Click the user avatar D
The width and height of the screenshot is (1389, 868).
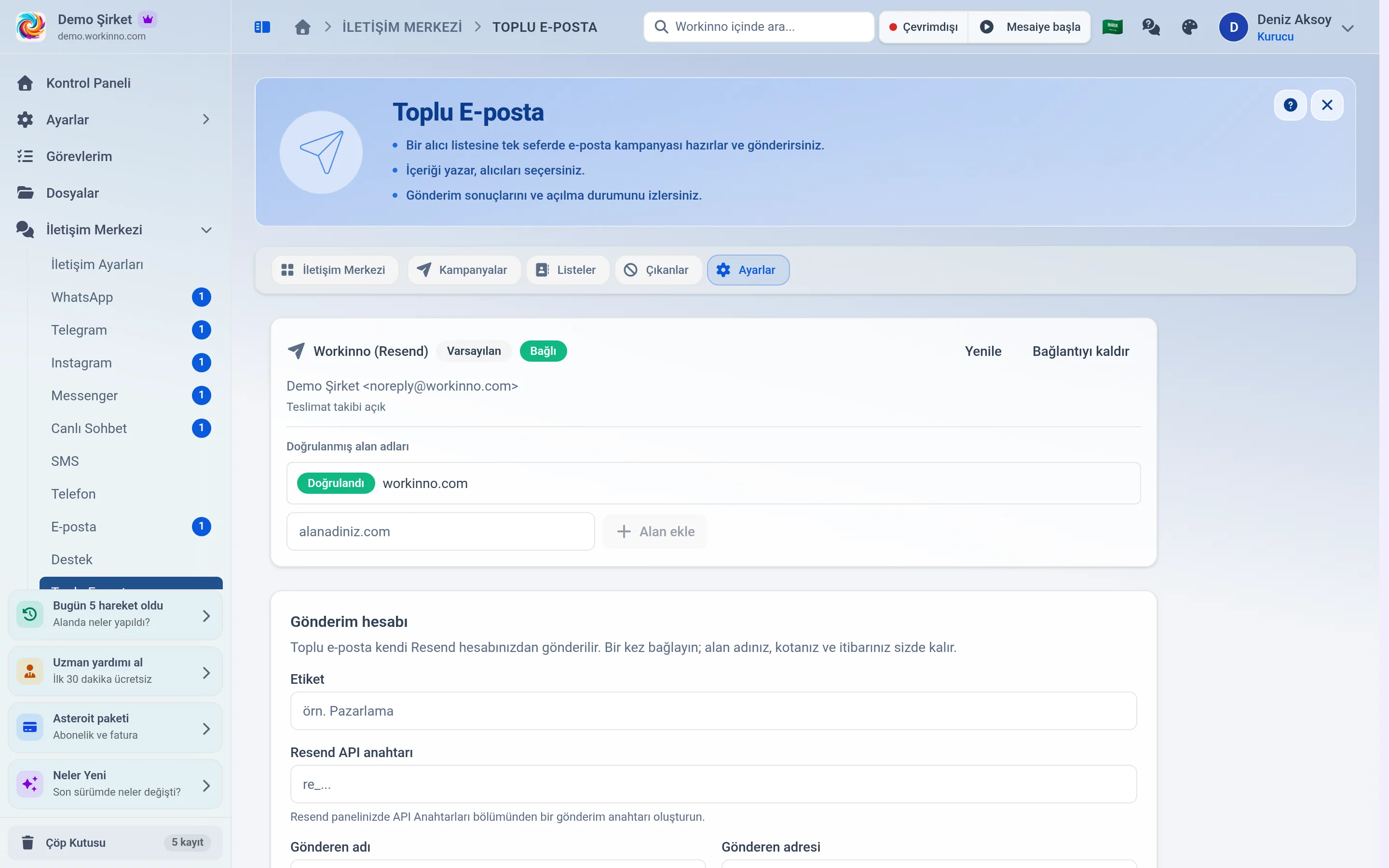[1233, 27]
